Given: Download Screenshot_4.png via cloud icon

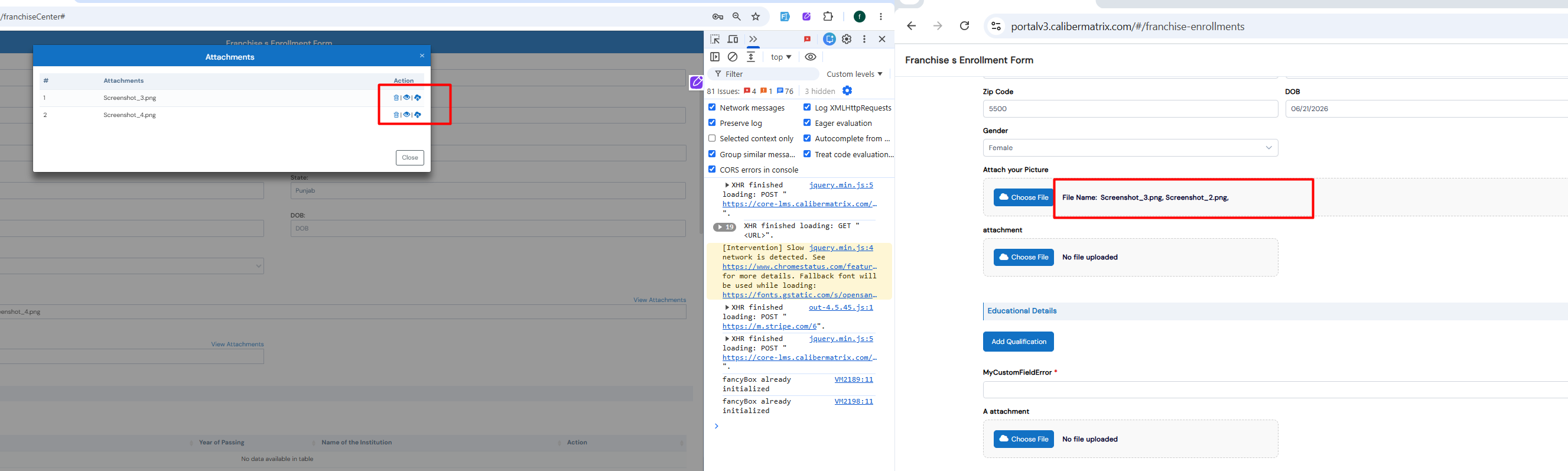Looking at the screenshot, I should pyautogui.click(x=418, y=115).
